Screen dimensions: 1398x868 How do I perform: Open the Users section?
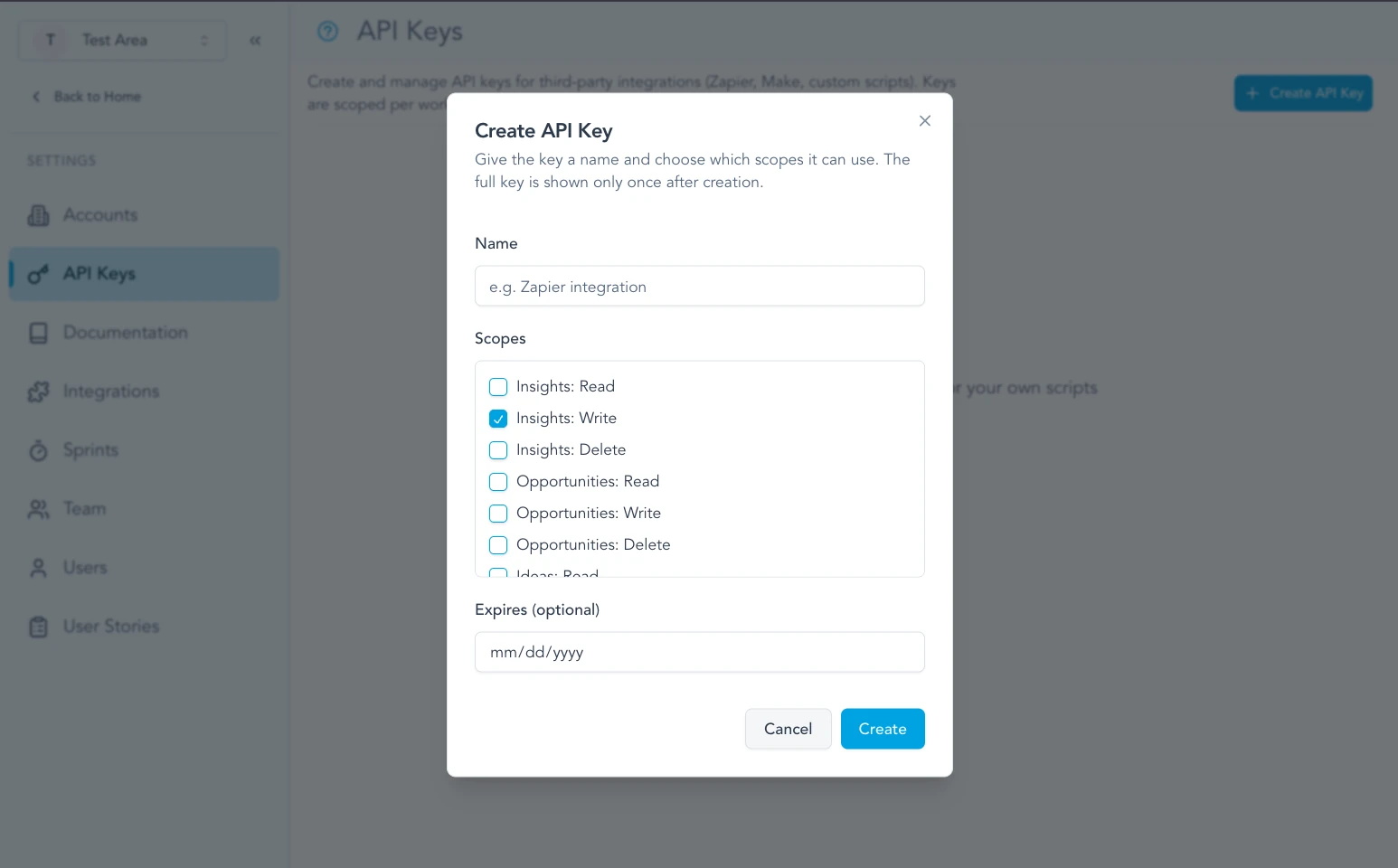[85, 568]
